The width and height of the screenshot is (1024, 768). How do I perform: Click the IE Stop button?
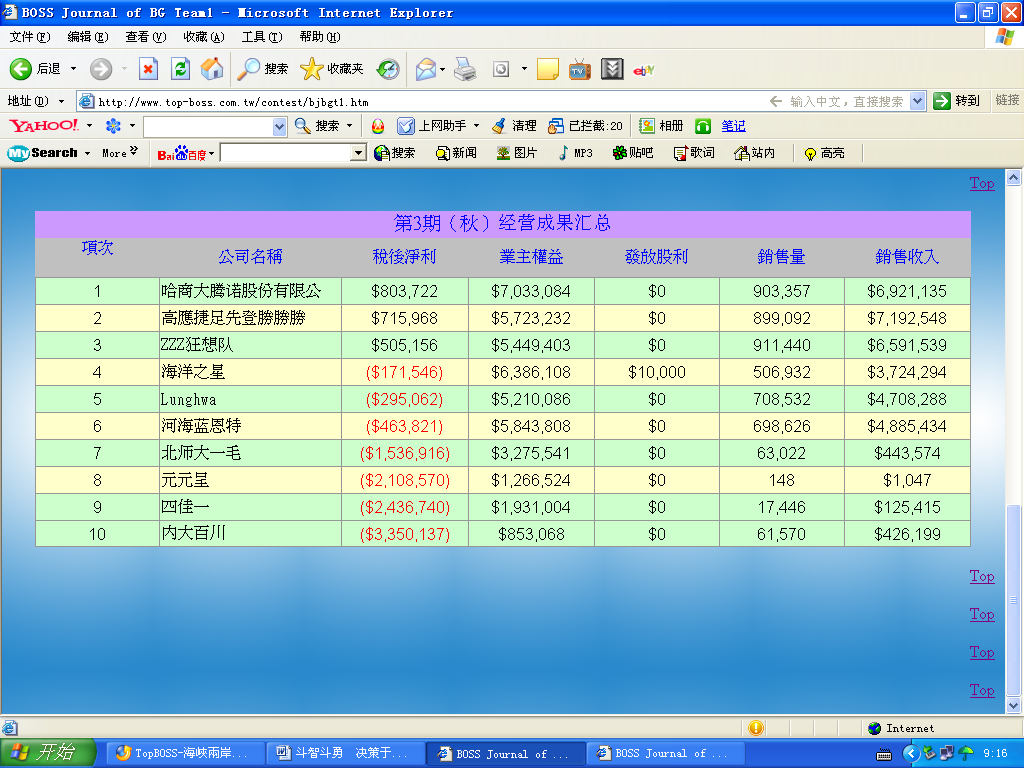point(148,69)
